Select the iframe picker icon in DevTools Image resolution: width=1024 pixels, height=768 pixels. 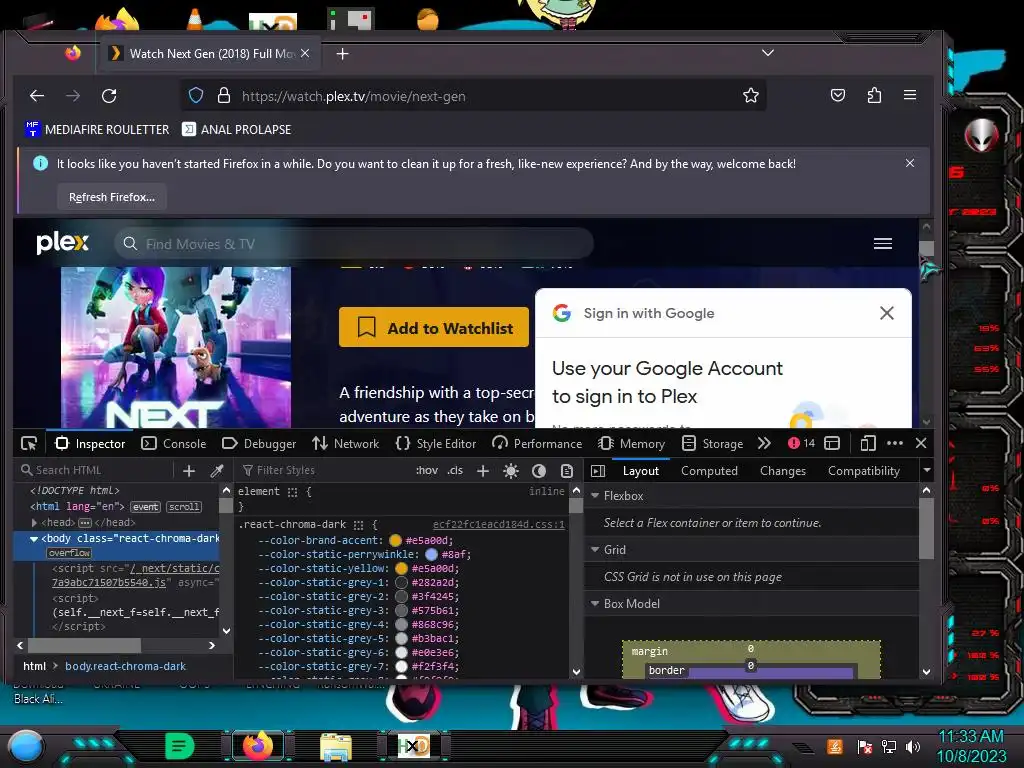click(x=832, y=443)
